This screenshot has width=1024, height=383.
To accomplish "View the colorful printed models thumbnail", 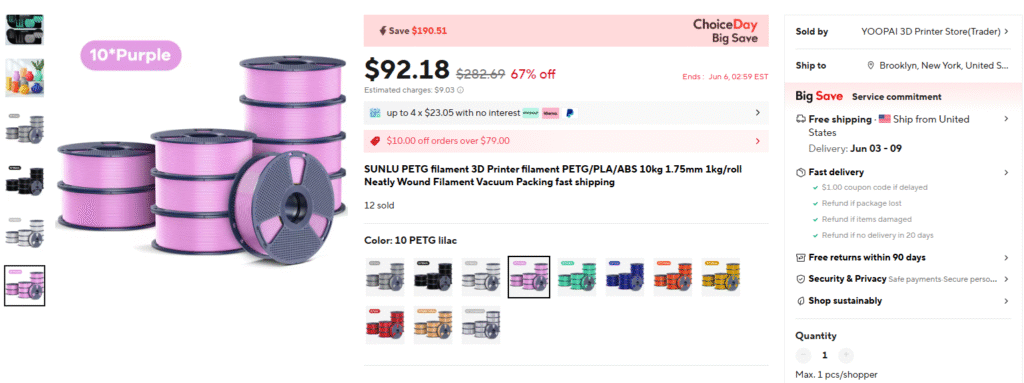I will pyautogui.click(x=25, y=78).
